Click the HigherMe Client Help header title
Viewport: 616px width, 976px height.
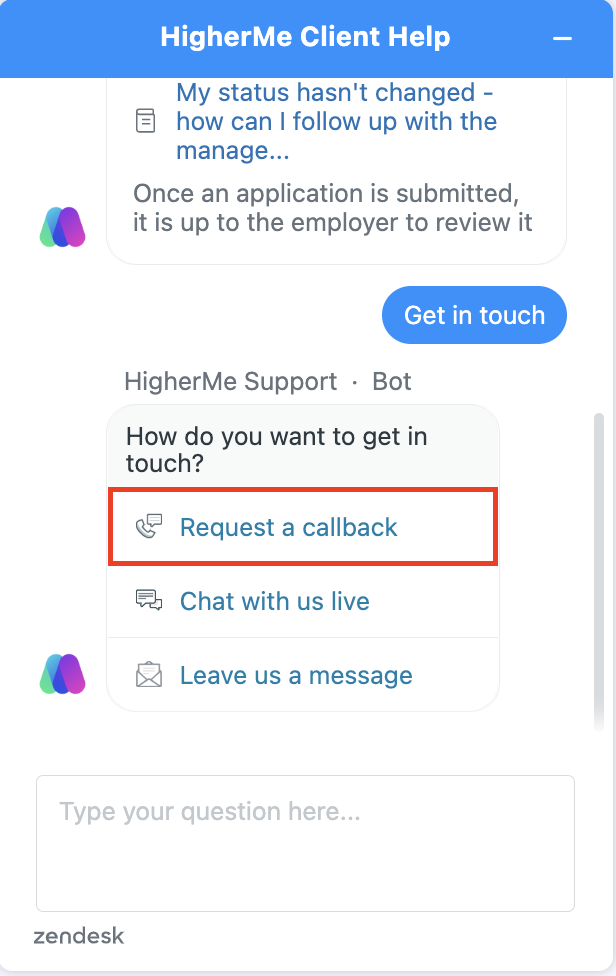(x=305, y=38)
